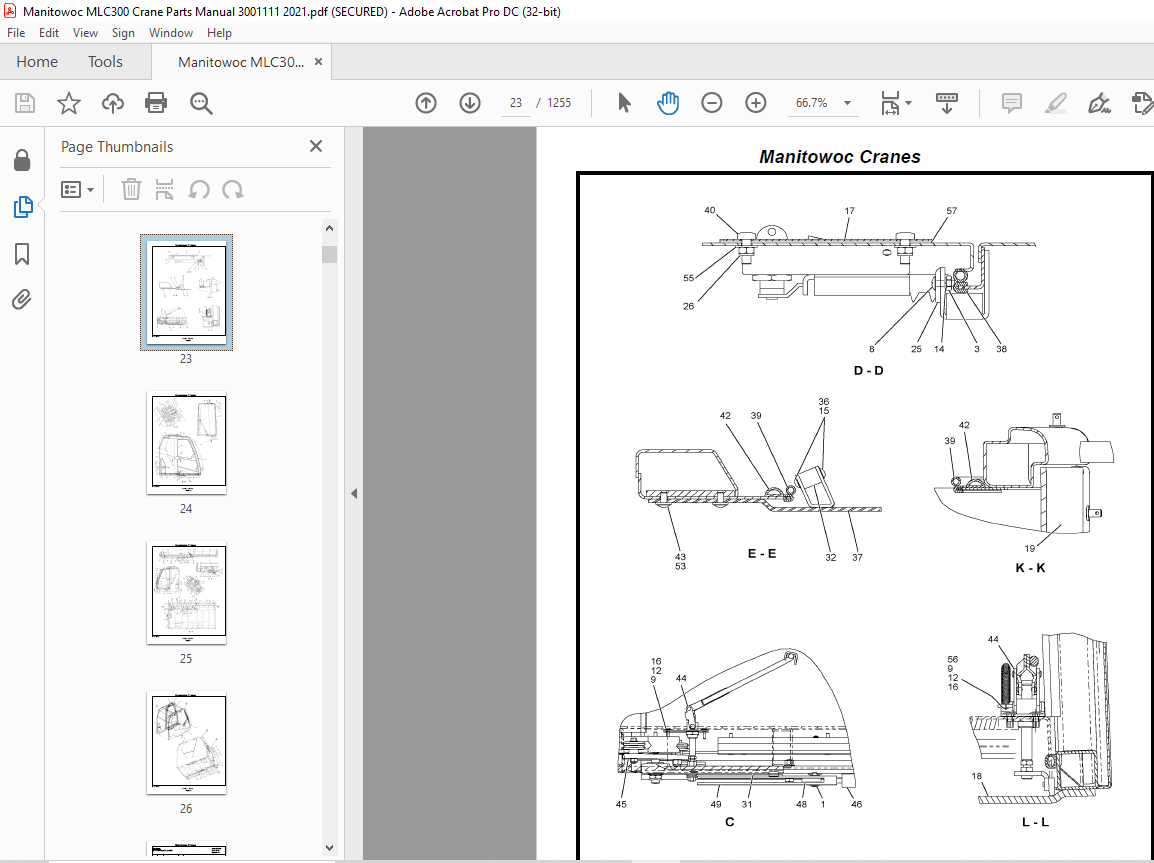Click the L - L section label
This screenshot has height=863, width=1154.
(1035, 822)
